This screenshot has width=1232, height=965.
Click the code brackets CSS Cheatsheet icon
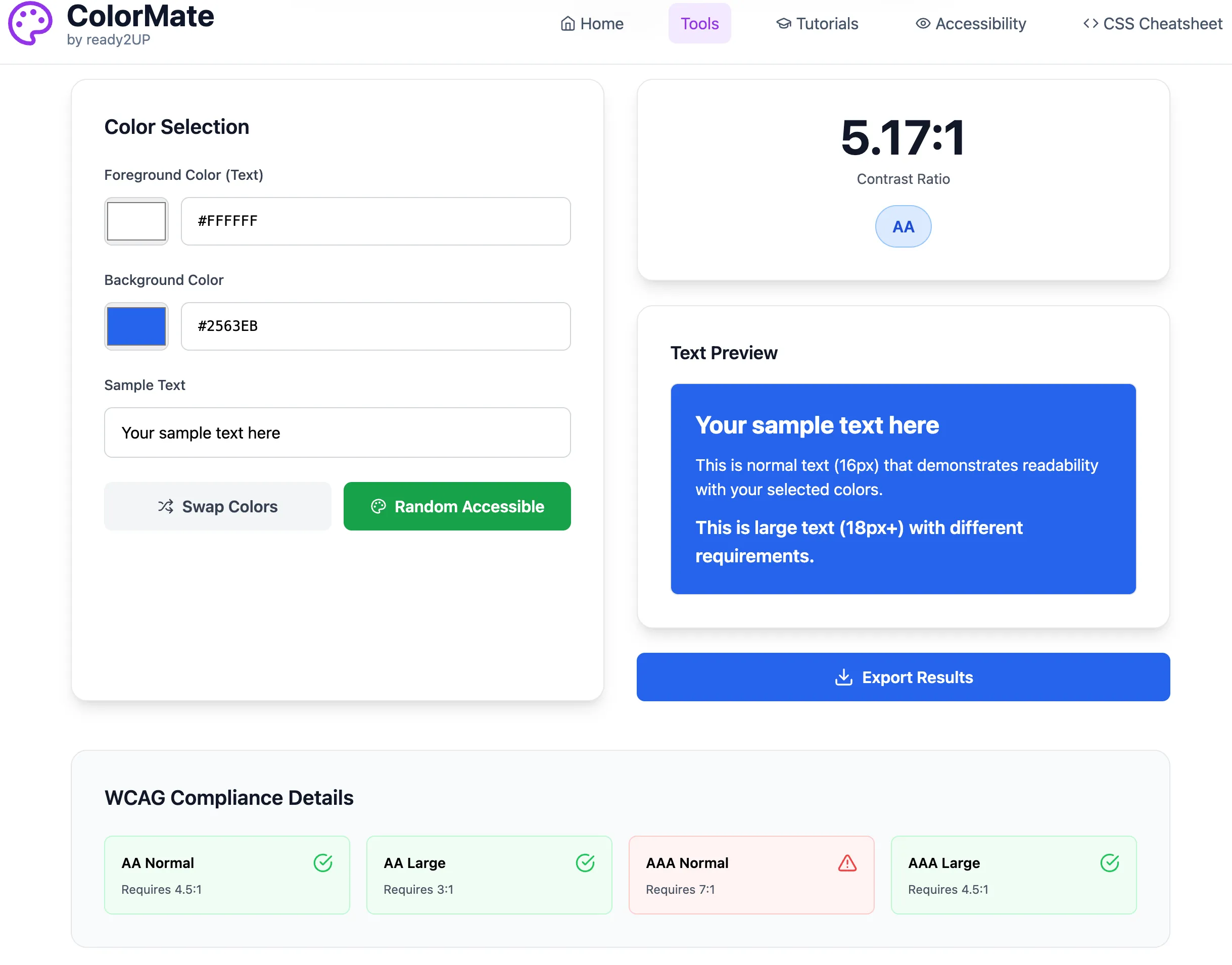(1090, 24)
